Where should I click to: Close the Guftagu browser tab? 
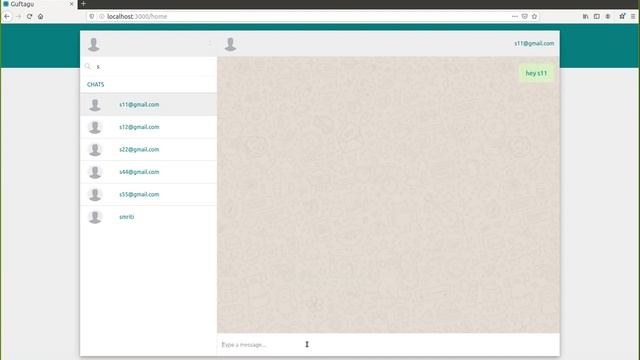[x=71, y=4]
